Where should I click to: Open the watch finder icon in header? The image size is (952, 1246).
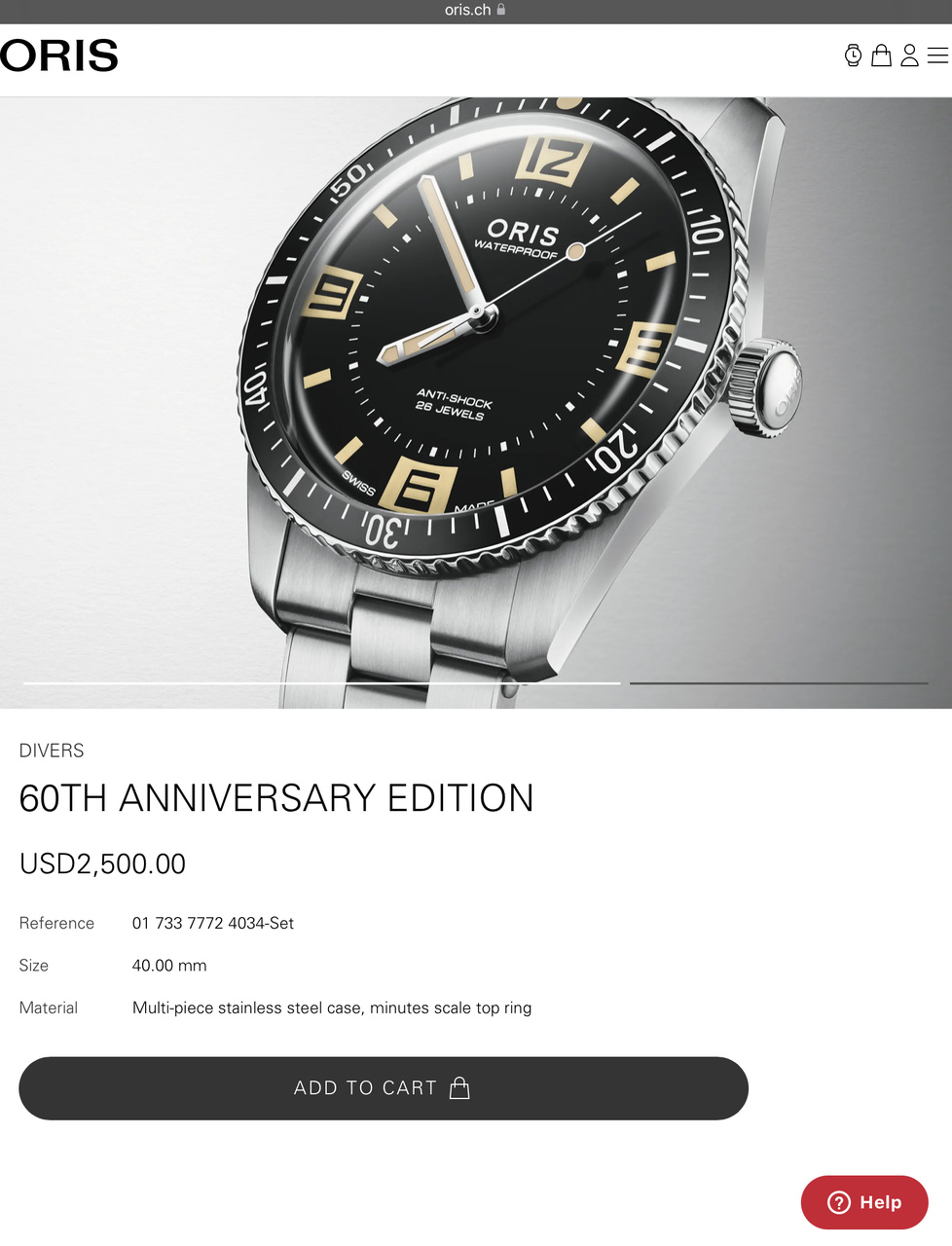[x=853, y=55]
